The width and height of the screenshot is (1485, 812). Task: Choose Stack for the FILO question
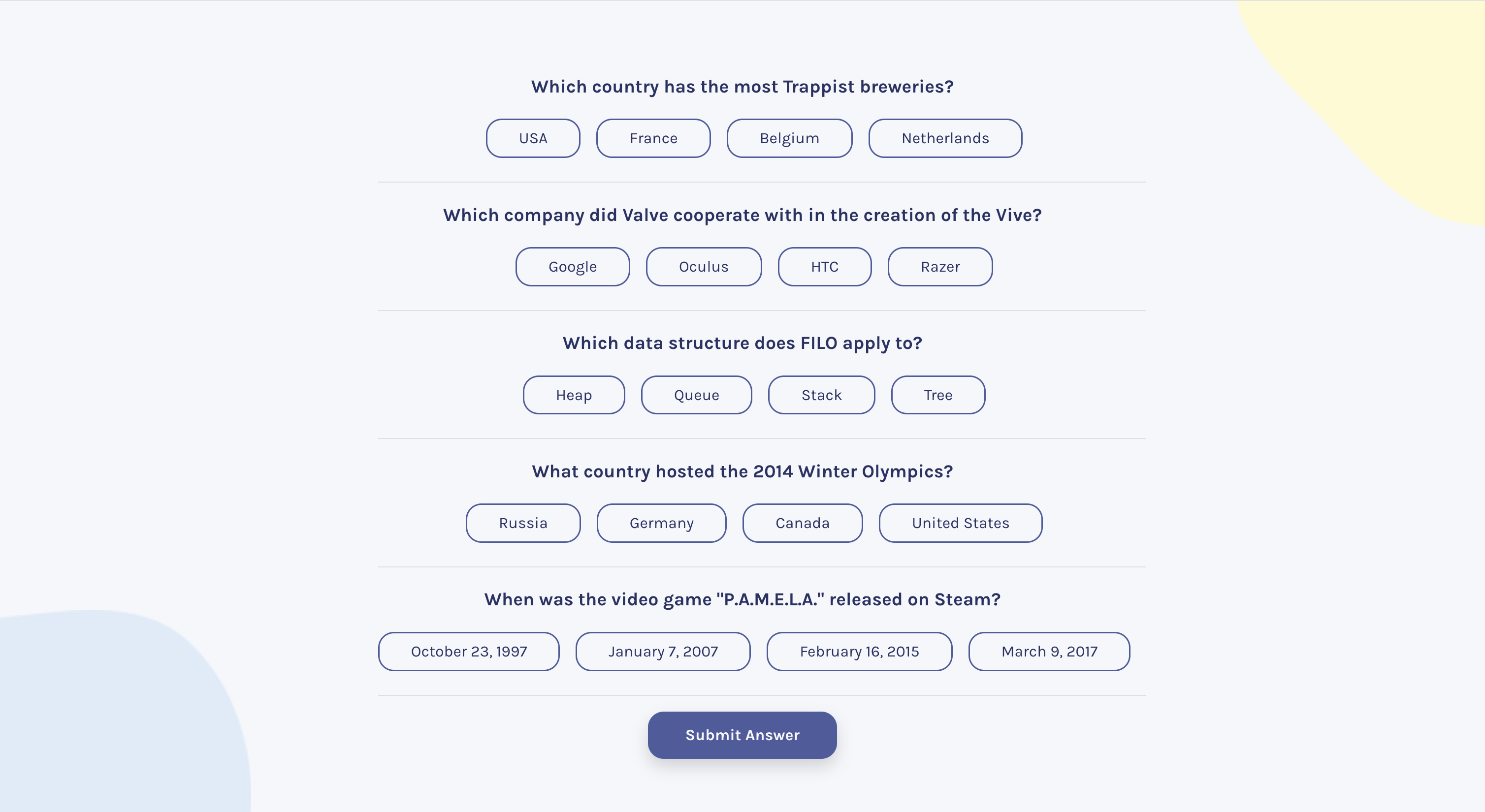821,395
